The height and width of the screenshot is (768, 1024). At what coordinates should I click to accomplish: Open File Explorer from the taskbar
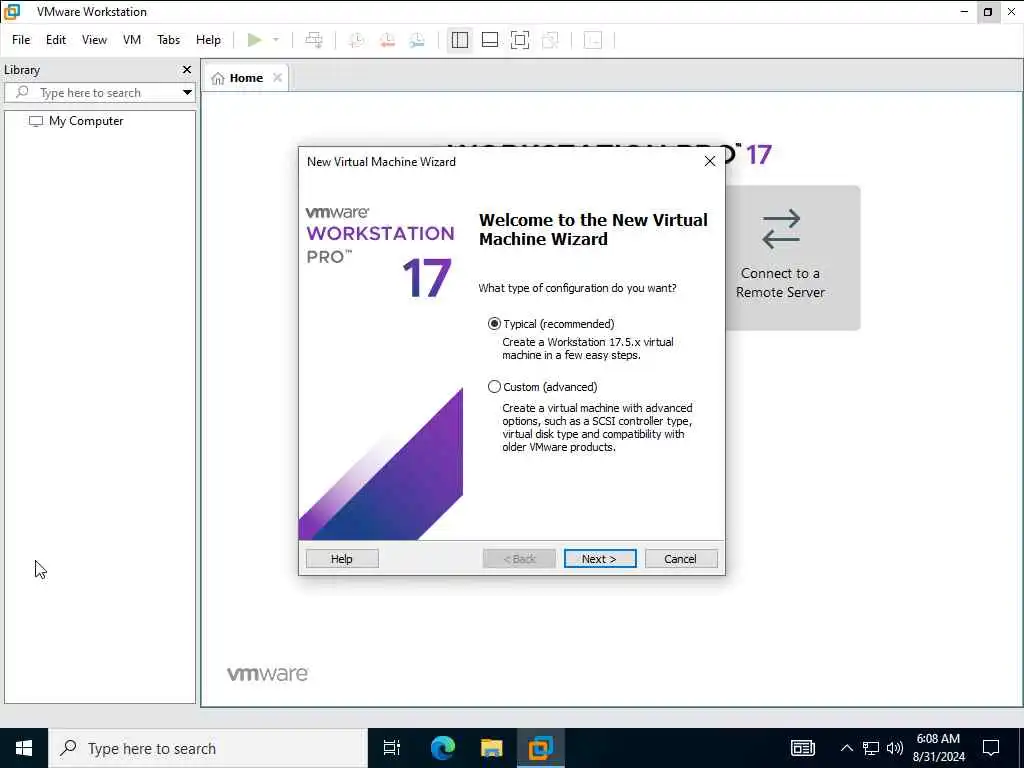[x=492, y=748]
